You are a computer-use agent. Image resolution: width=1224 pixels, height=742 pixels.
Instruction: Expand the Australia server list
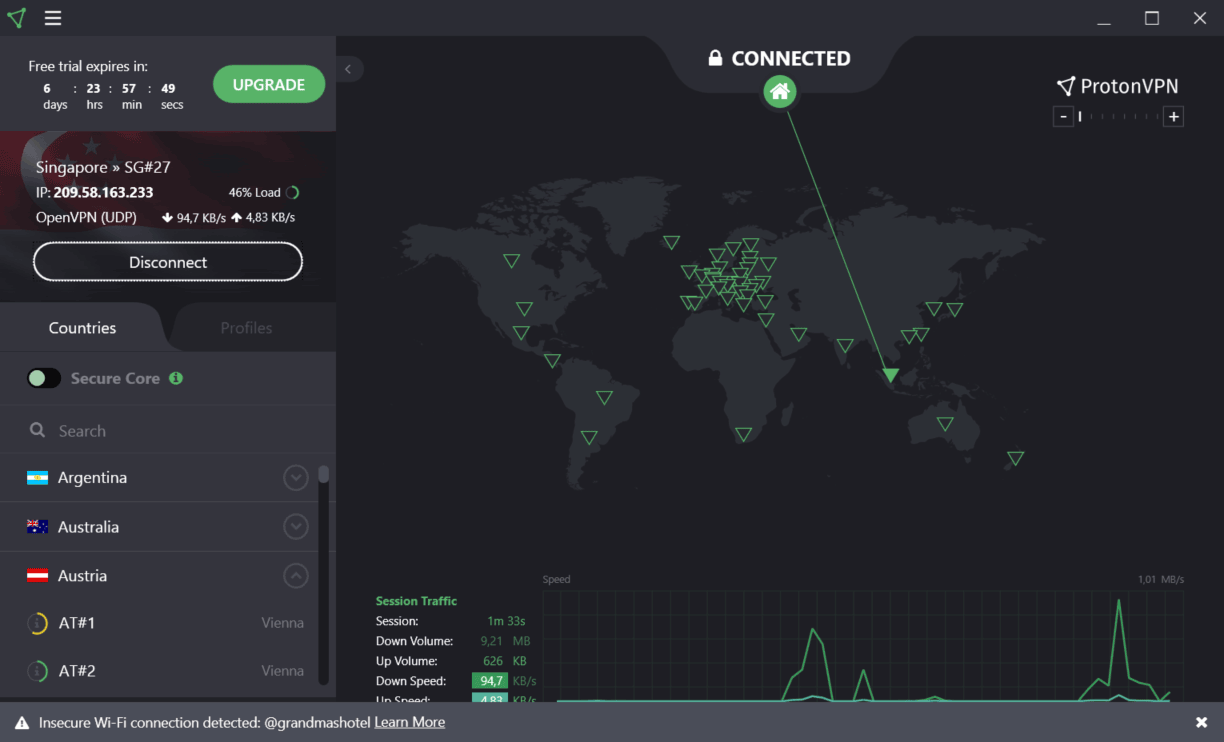pos(295,526)
